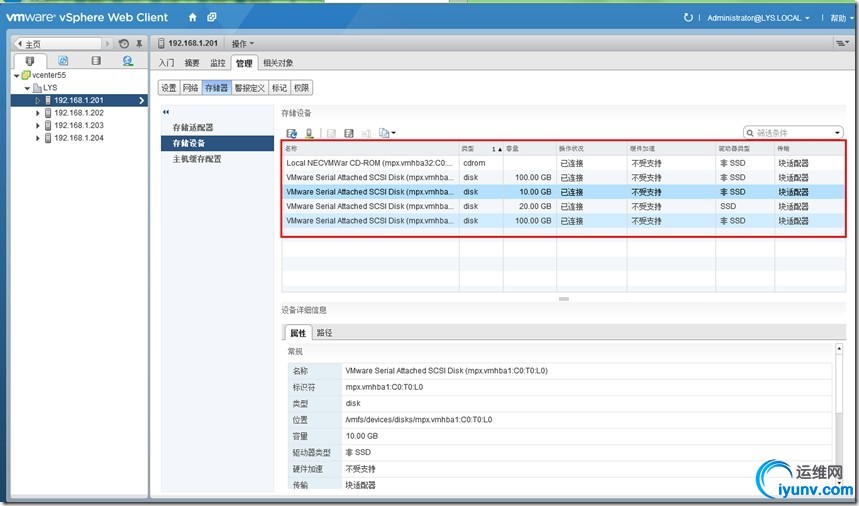Click the 存储器 sub-tab button
This screenshot has height=506, width=859.
pyautogui.click(x=216, y=88)
